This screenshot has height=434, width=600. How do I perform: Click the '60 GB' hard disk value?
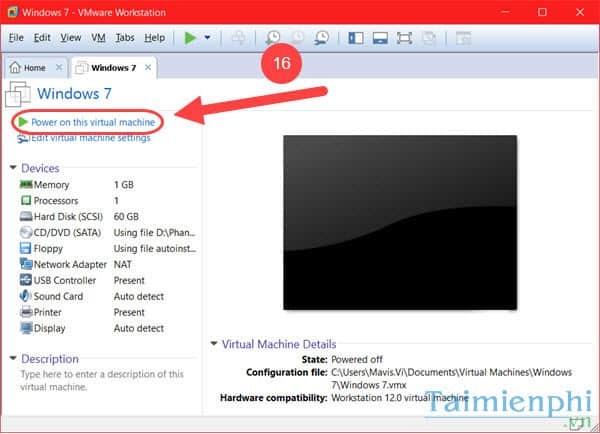point(126,217)
